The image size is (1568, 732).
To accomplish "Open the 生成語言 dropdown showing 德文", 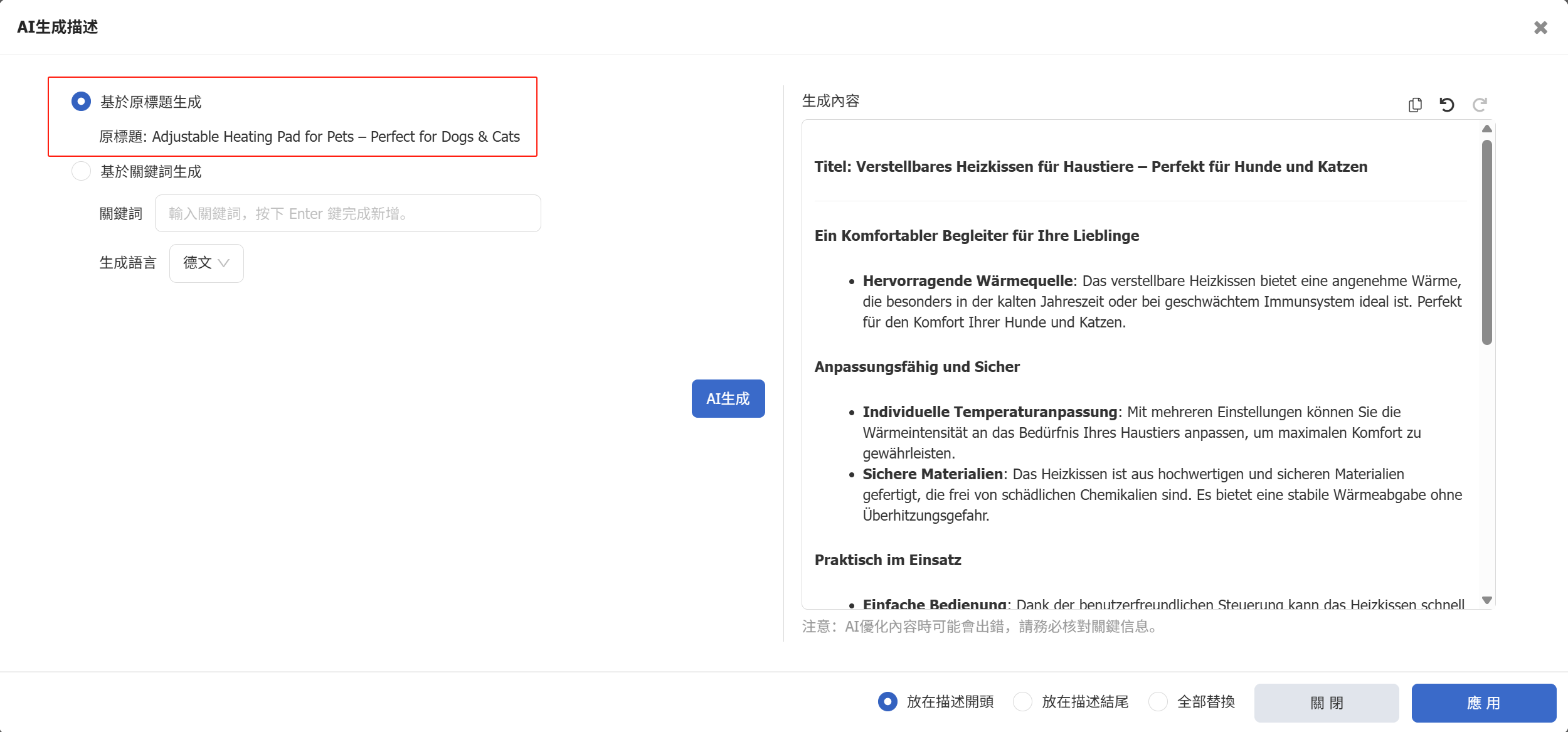I will (x=206, y=263).
